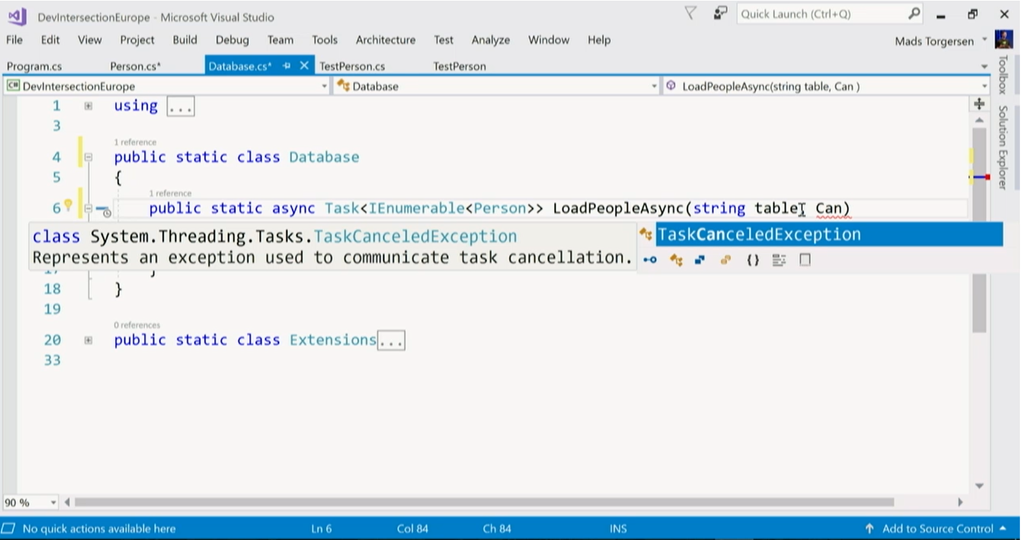Click the split editor plus button
1024x540 pixels.
979,104
